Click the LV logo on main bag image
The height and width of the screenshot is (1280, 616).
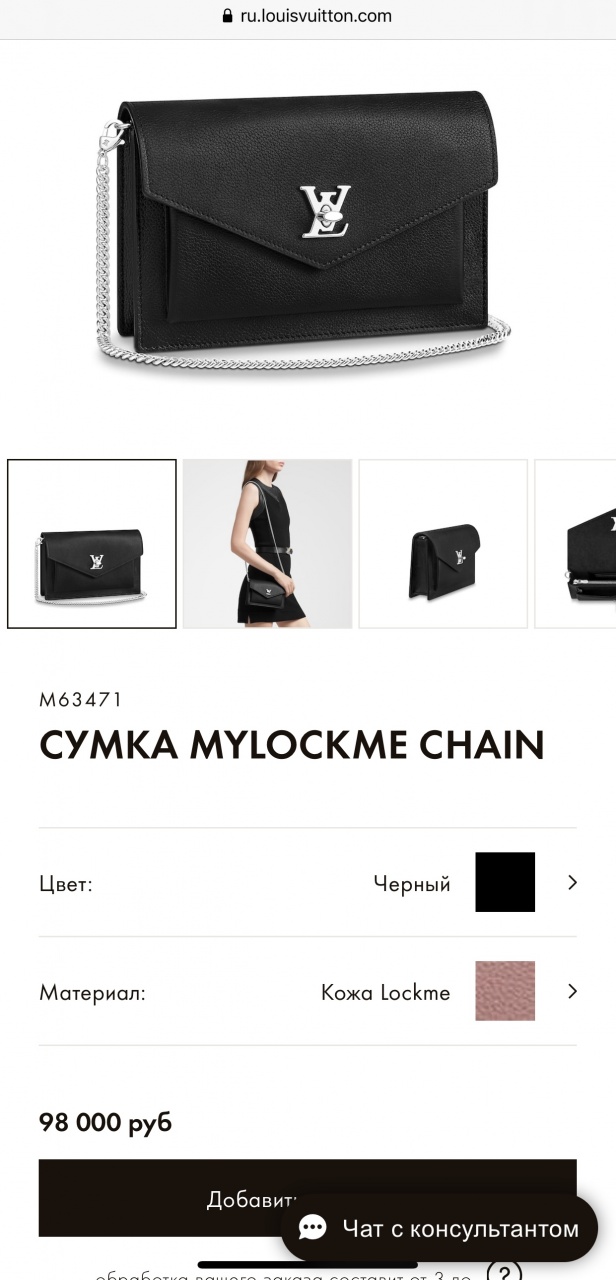(x=326, y=211)
